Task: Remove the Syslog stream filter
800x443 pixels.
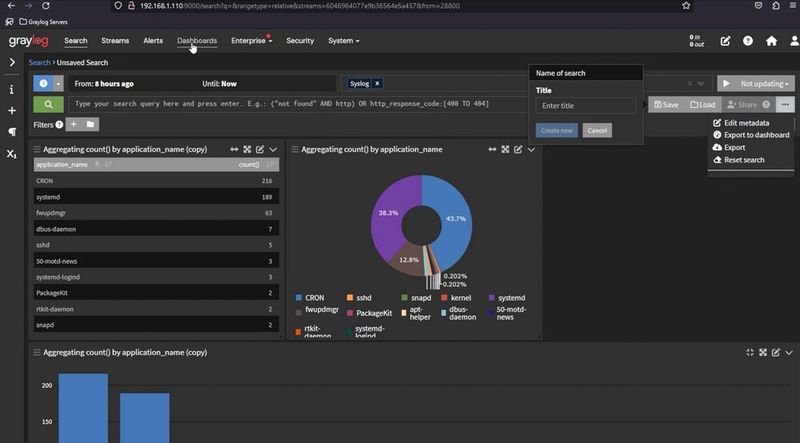Action: tap(377, 84)
